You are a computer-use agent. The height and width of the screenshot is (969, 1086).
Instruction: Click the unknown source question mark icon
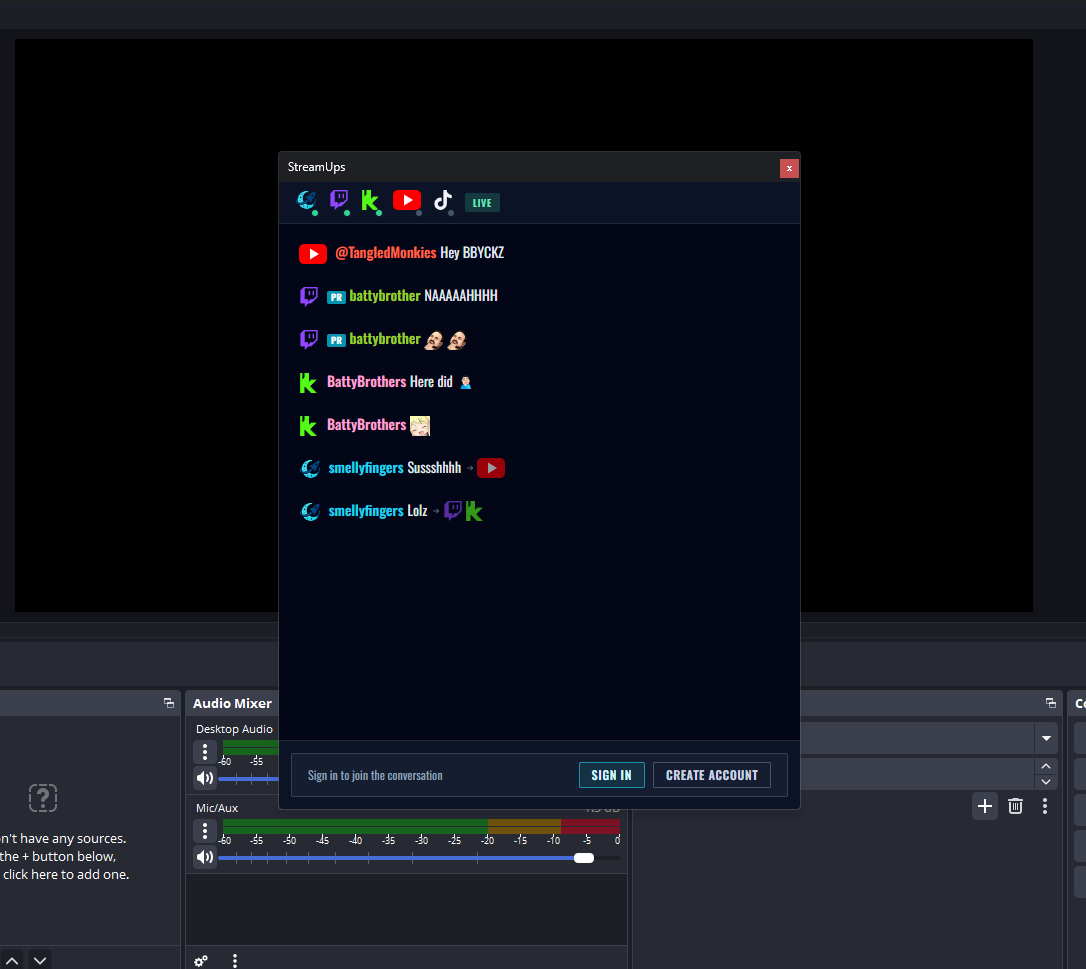43,798
